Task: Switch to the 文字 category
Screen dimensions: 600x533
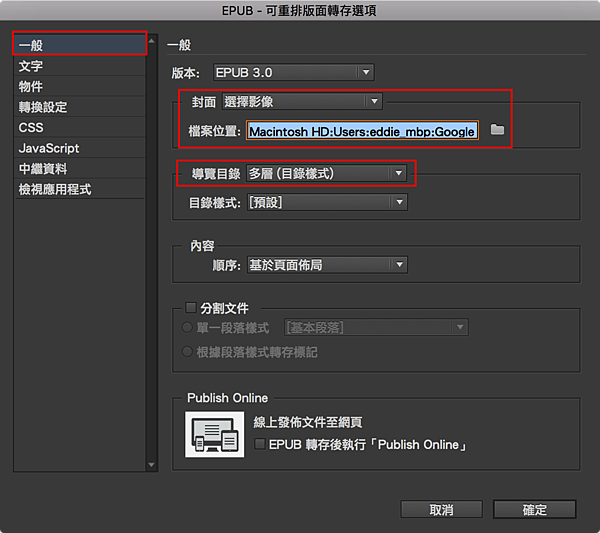Action: (80, 66)
